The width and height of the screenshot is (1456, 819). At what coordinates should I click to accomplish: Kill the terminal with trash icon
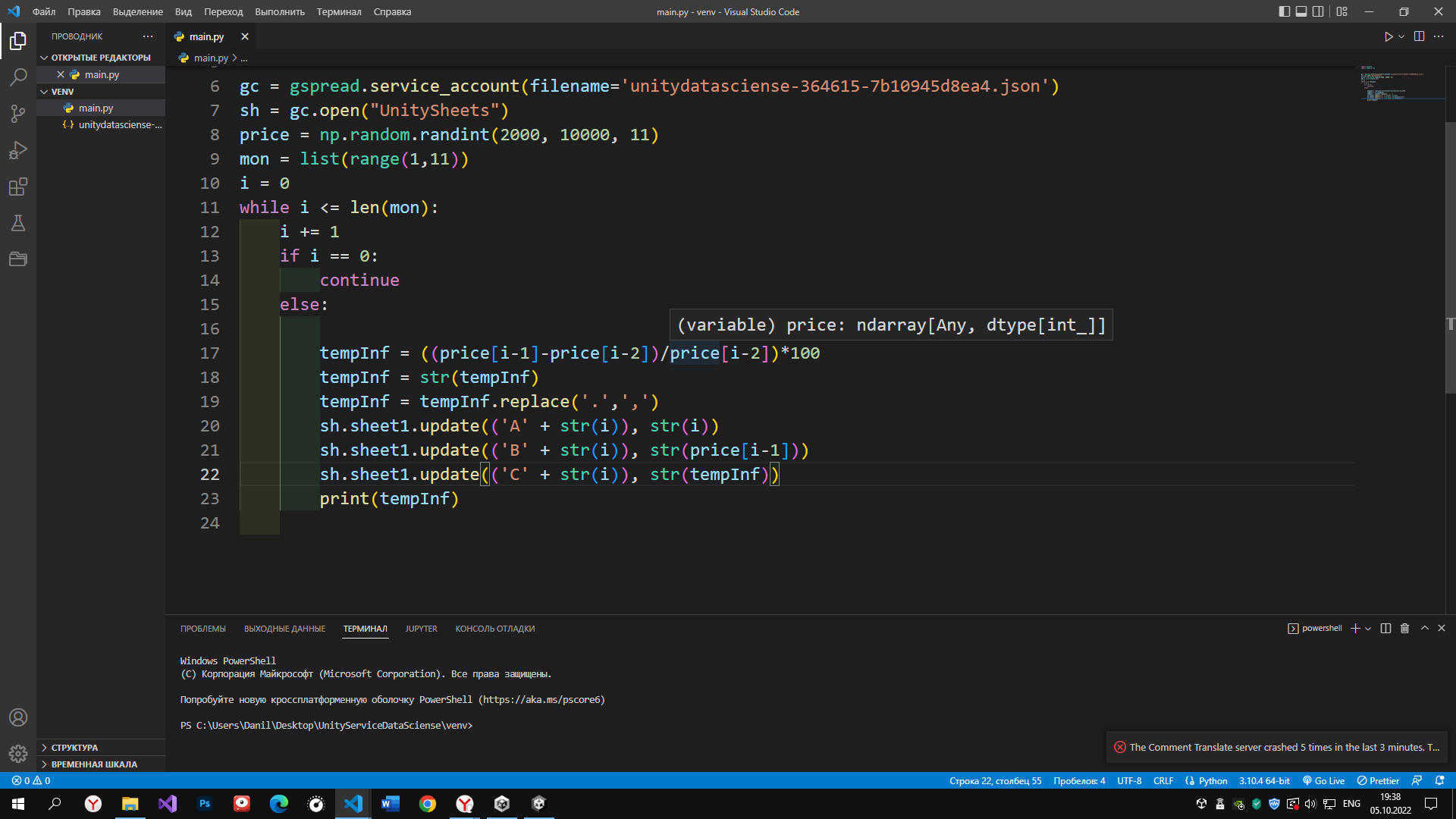pos(1404,628)
